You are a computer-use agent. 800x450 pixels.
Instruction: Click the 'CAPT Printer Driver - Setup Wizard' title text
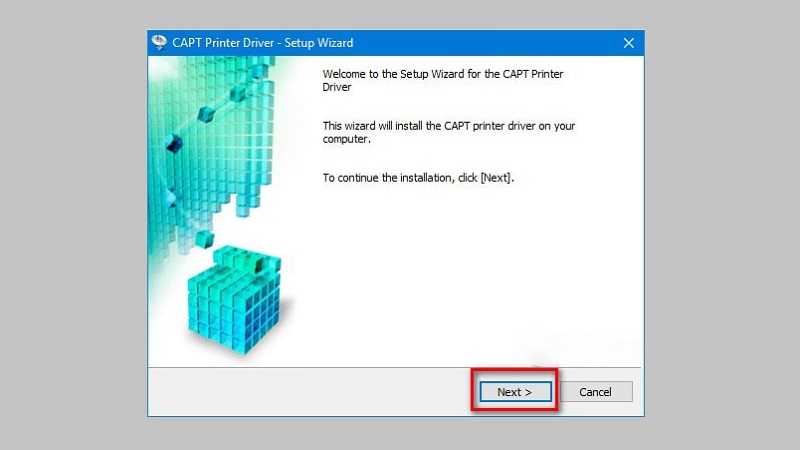pyautogui.click(x=262, y=43)
